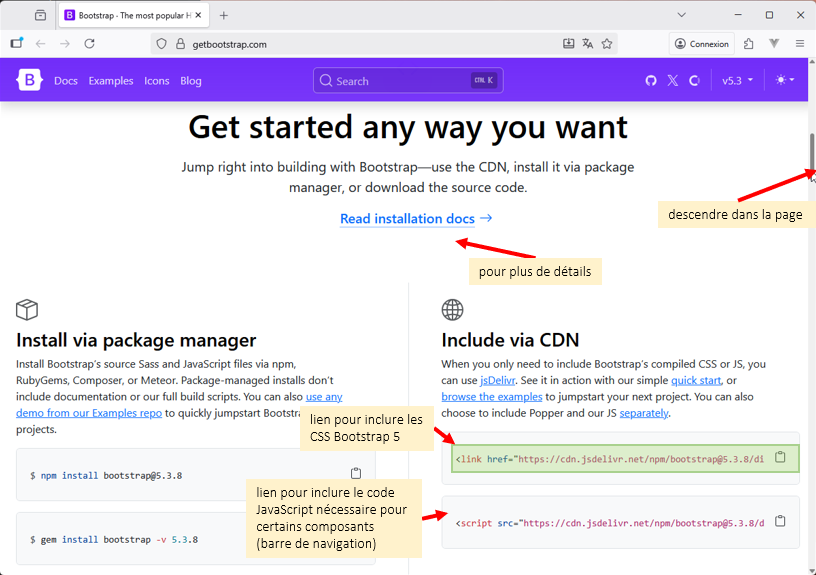Open the browser extensions puzzle icon
Screen dimensions: 816x575
click(x=749, y=44)
